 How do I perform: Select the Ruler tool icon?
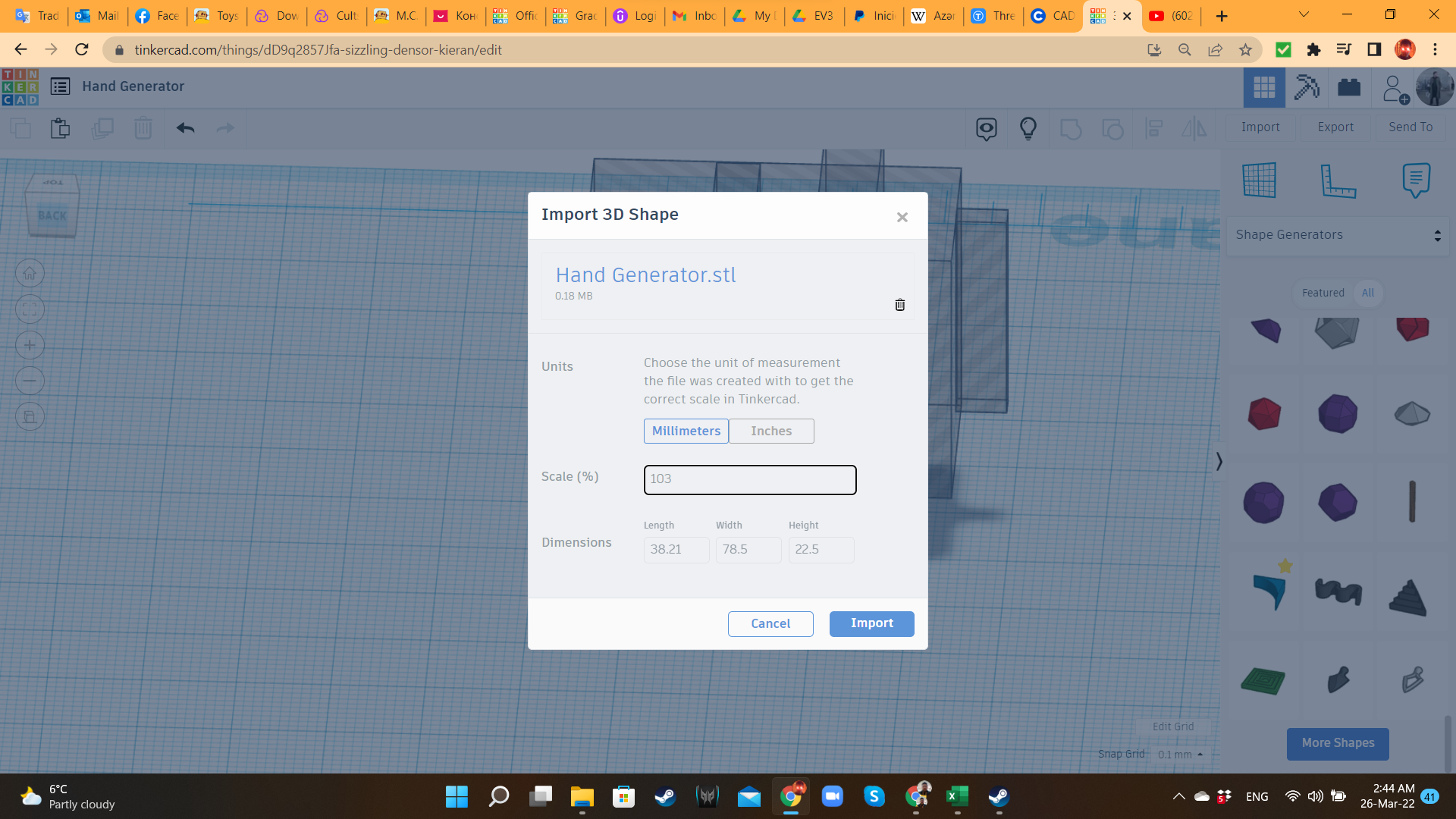1338,180
